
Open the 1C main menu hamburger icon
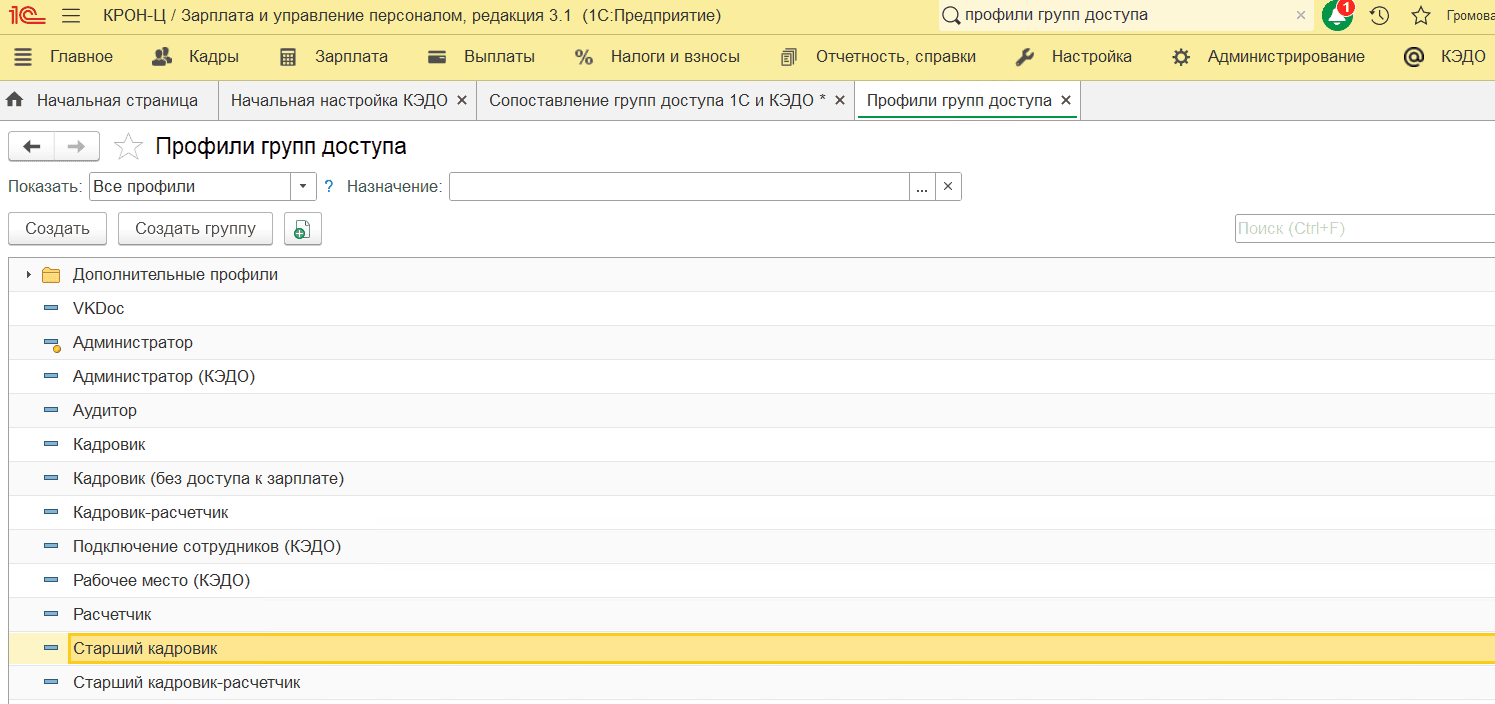pos(71,16)
